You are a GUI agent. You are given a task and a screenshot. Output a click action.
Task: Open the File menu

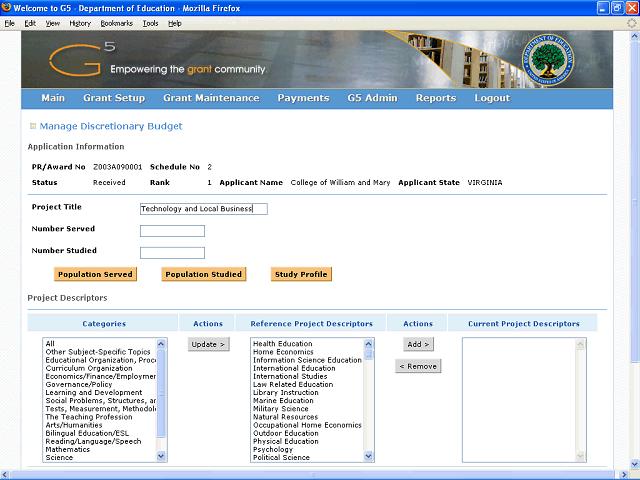[9, 23]
